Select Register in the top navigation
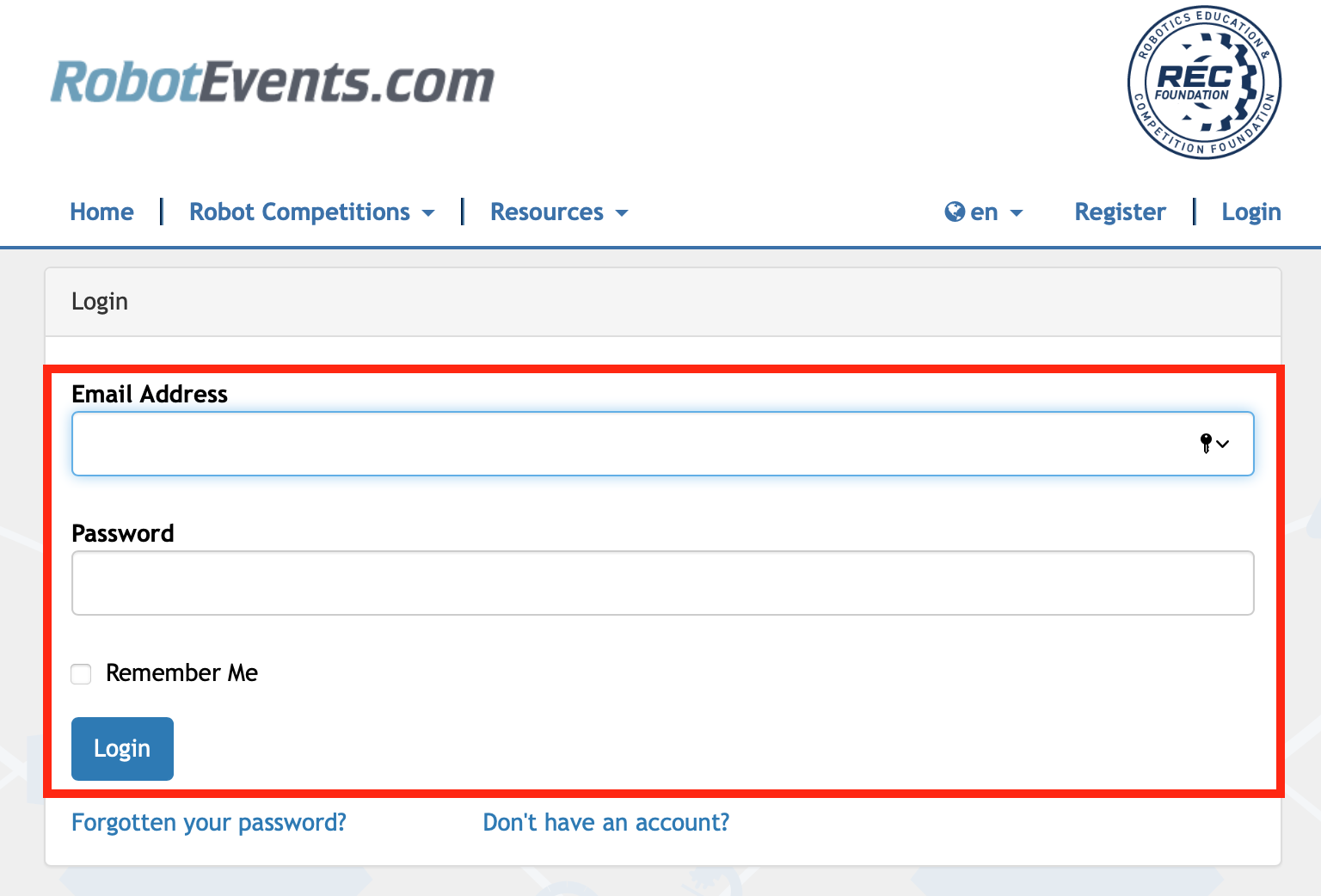1321x896 pixels. pos(1120,212)
